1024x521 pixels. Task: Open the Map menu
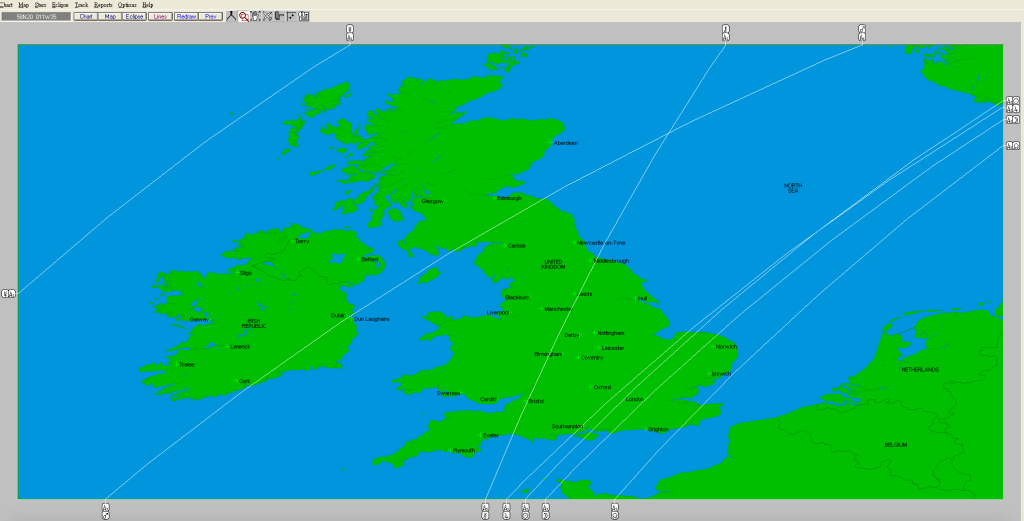click(x=24, y=5)
